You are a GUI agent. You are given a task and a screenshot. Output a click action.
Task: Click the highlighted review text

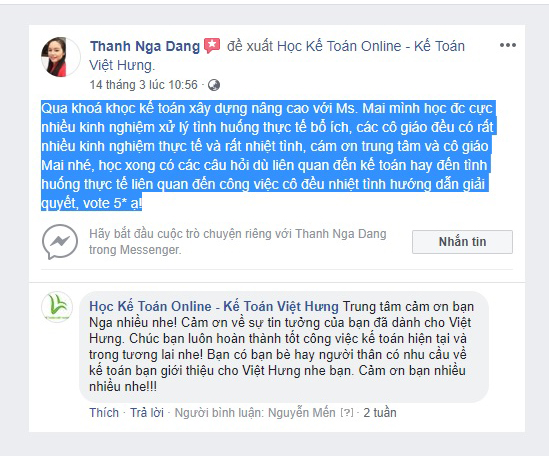coord(268,156)
